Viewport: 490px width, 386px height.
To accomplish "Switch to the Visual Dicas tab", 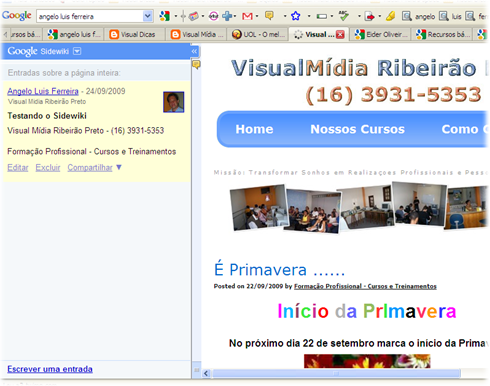I will 135,34.
